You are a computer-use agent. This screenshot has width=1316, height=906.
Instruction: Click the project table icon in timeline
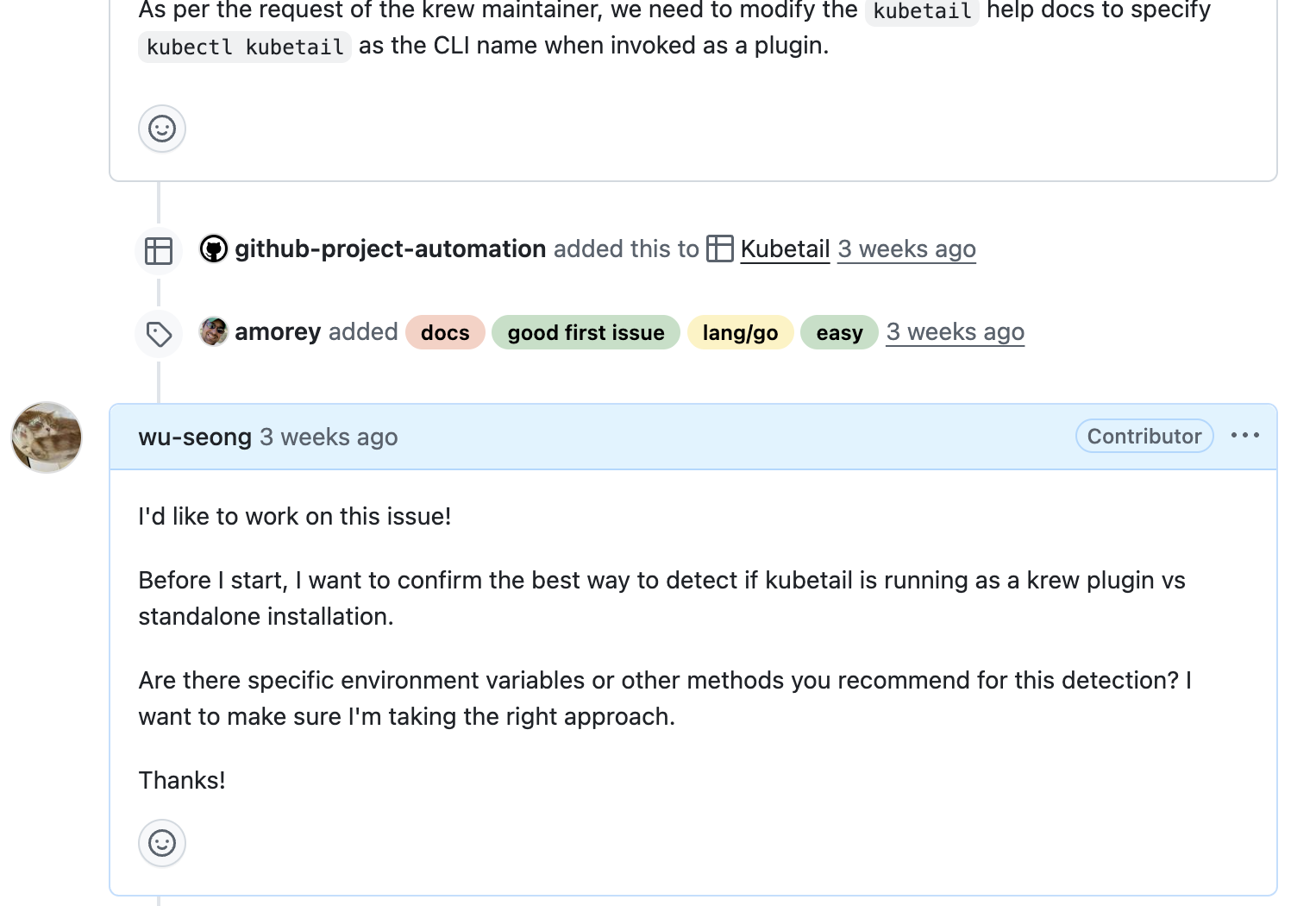159,251
